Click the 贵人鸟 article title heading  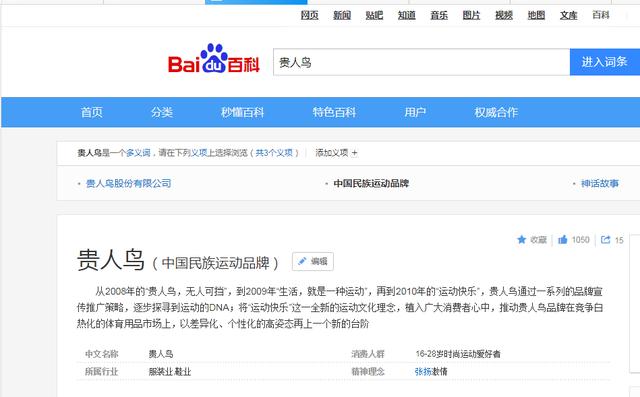[111, 260]
